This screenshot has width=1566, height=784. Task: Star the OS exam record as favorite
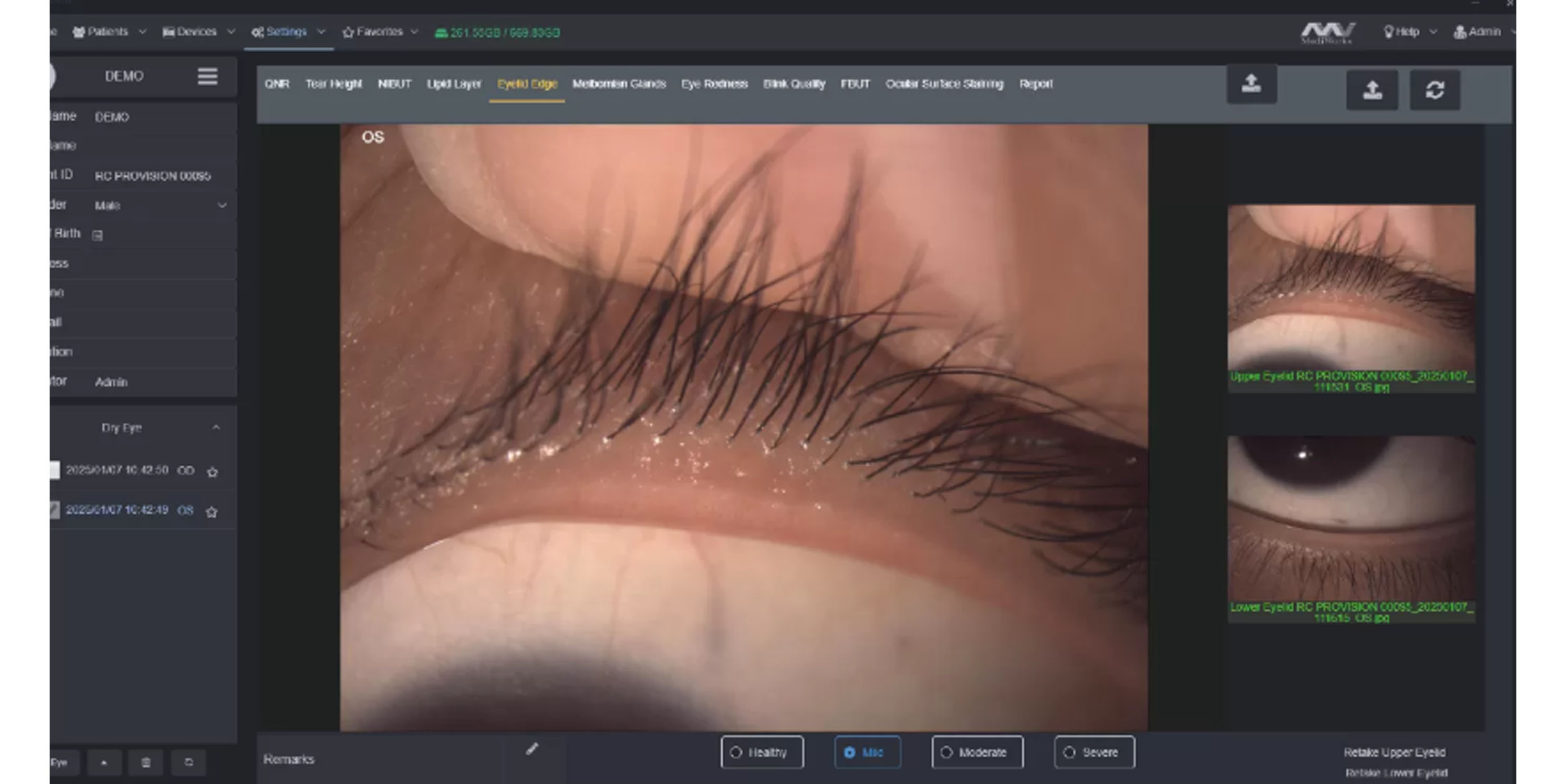211,512
